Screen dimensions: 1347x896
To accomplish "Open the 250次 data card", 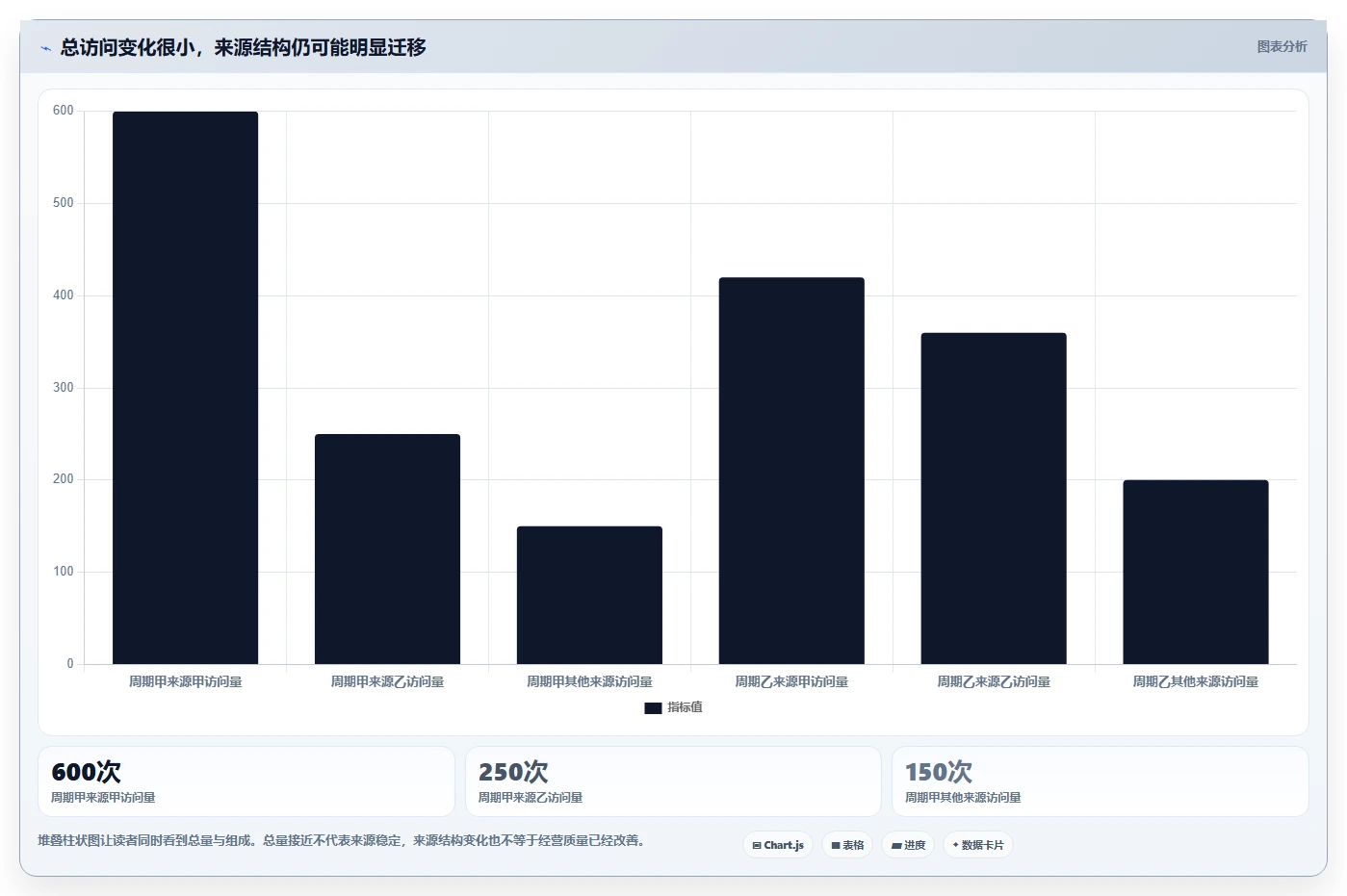I will 673,781.
